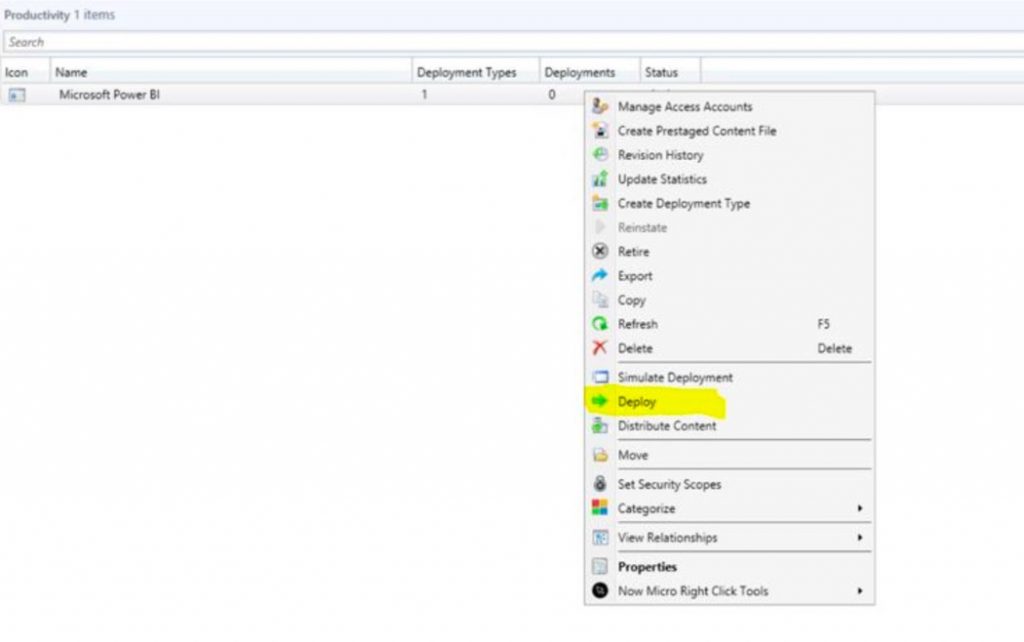Sort by the Deployments column header
Screen dimensions: 1024x642
pos(590,72)
